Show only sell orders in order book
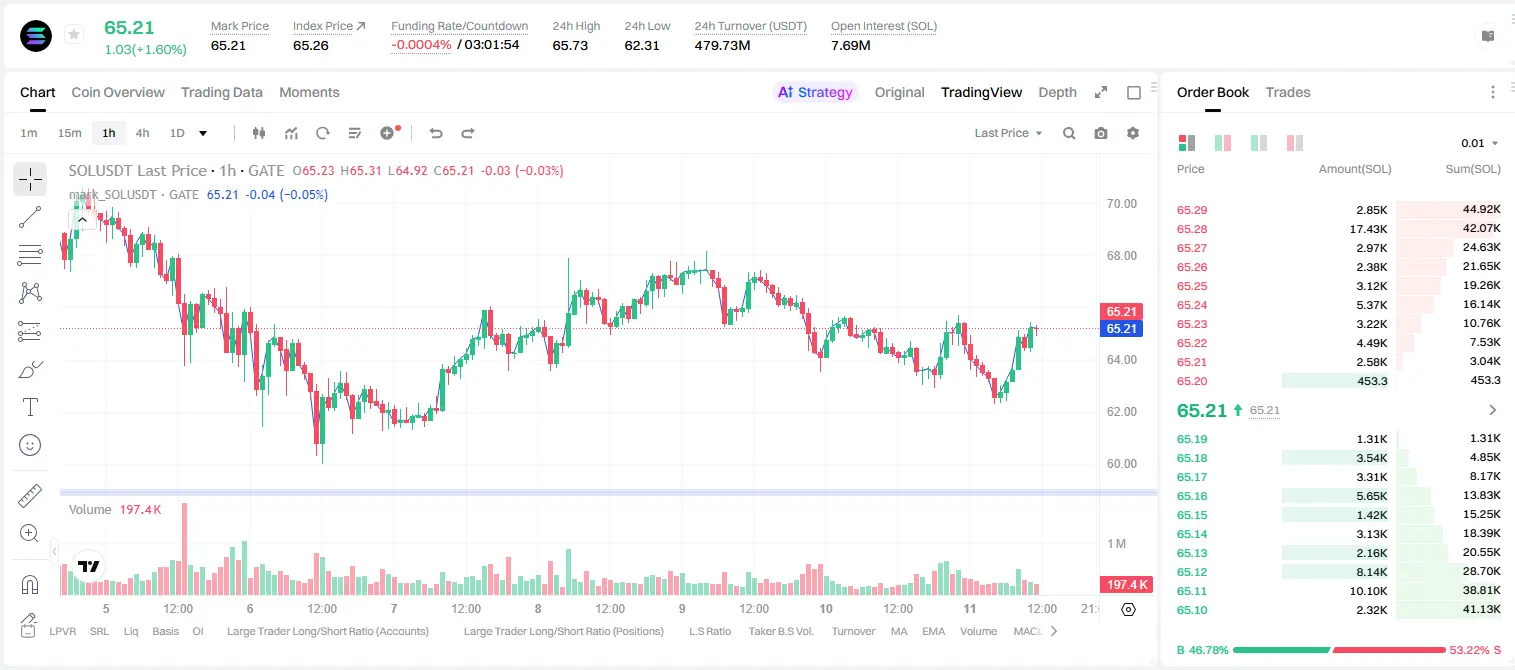Screen dimensions: 1515x670 (x=1294, y=143)
